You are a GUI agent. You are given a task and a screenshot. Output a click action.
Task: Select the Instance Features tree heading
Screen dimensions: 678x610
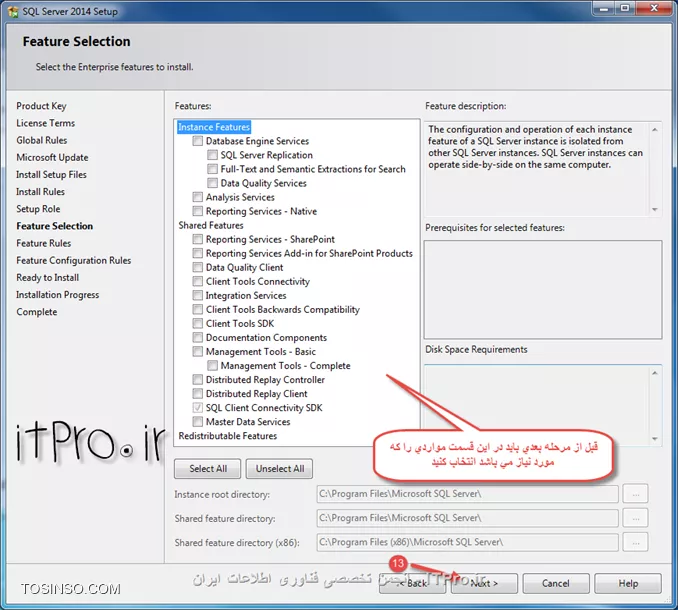pos(214,127)
